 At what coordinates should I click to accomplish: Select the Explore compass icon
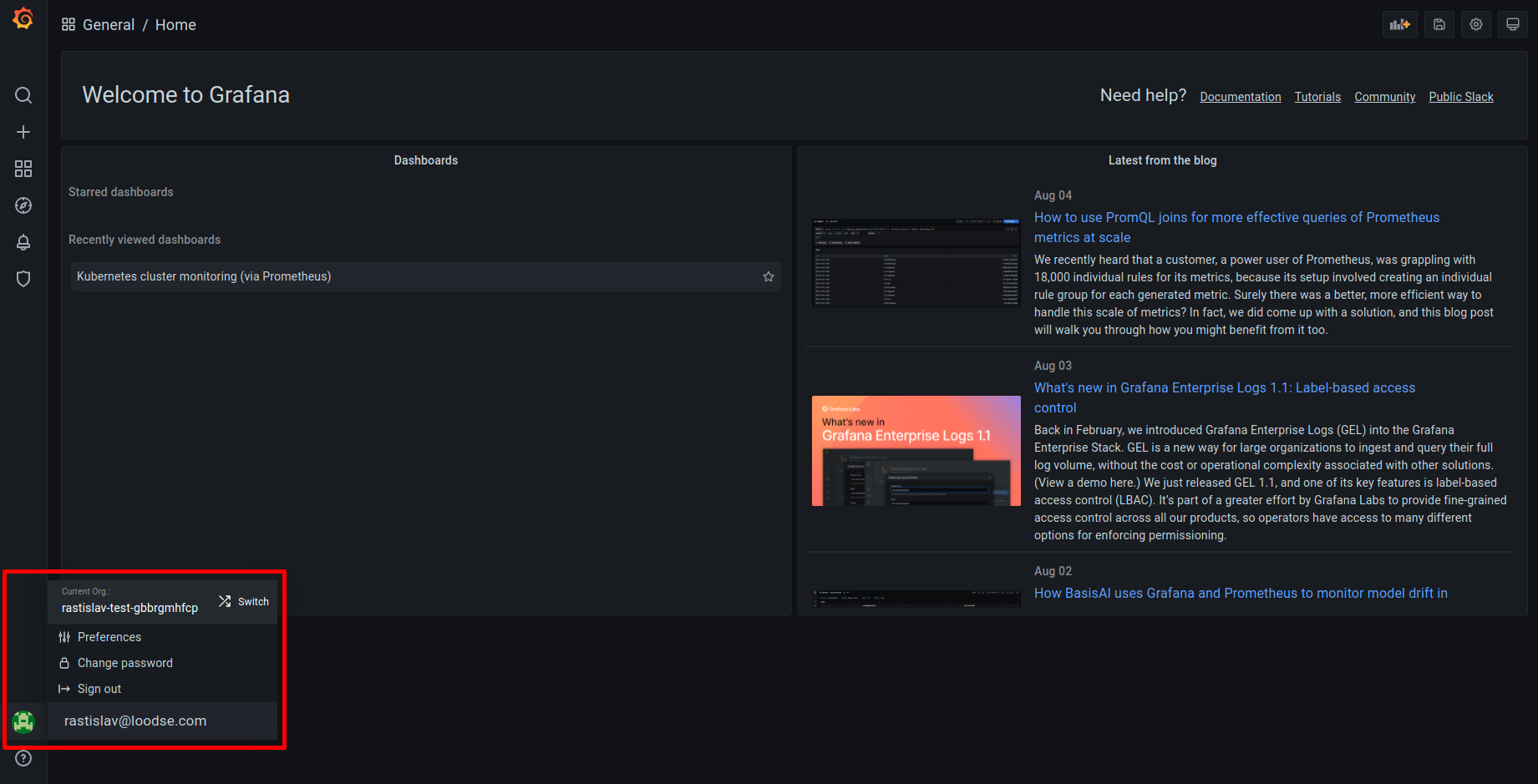pyautogui.click(x=23, y=205)
